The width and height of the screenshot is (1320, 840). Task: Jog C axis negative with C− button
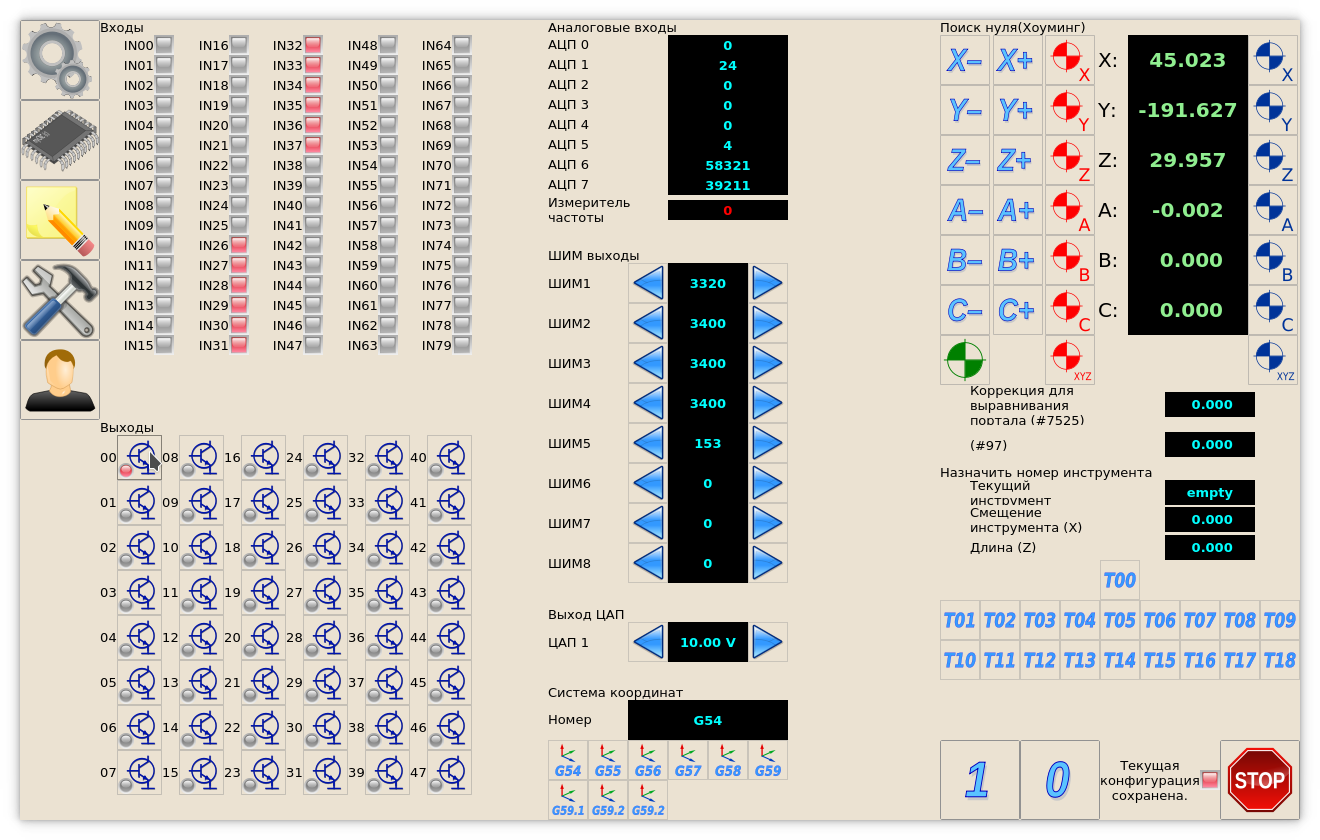coord(965,310)
